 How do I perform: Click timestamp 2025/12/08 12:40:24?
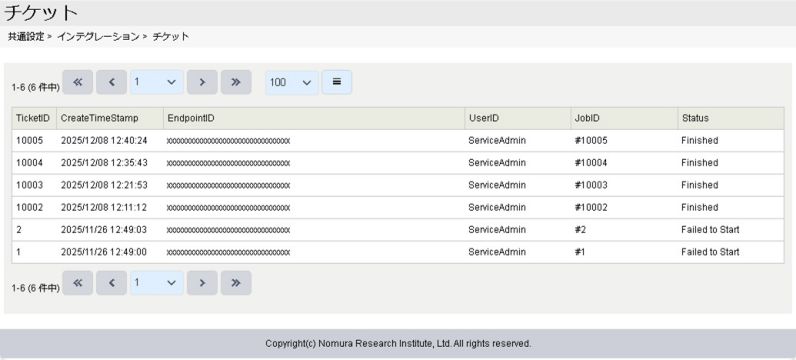point(104,141)
